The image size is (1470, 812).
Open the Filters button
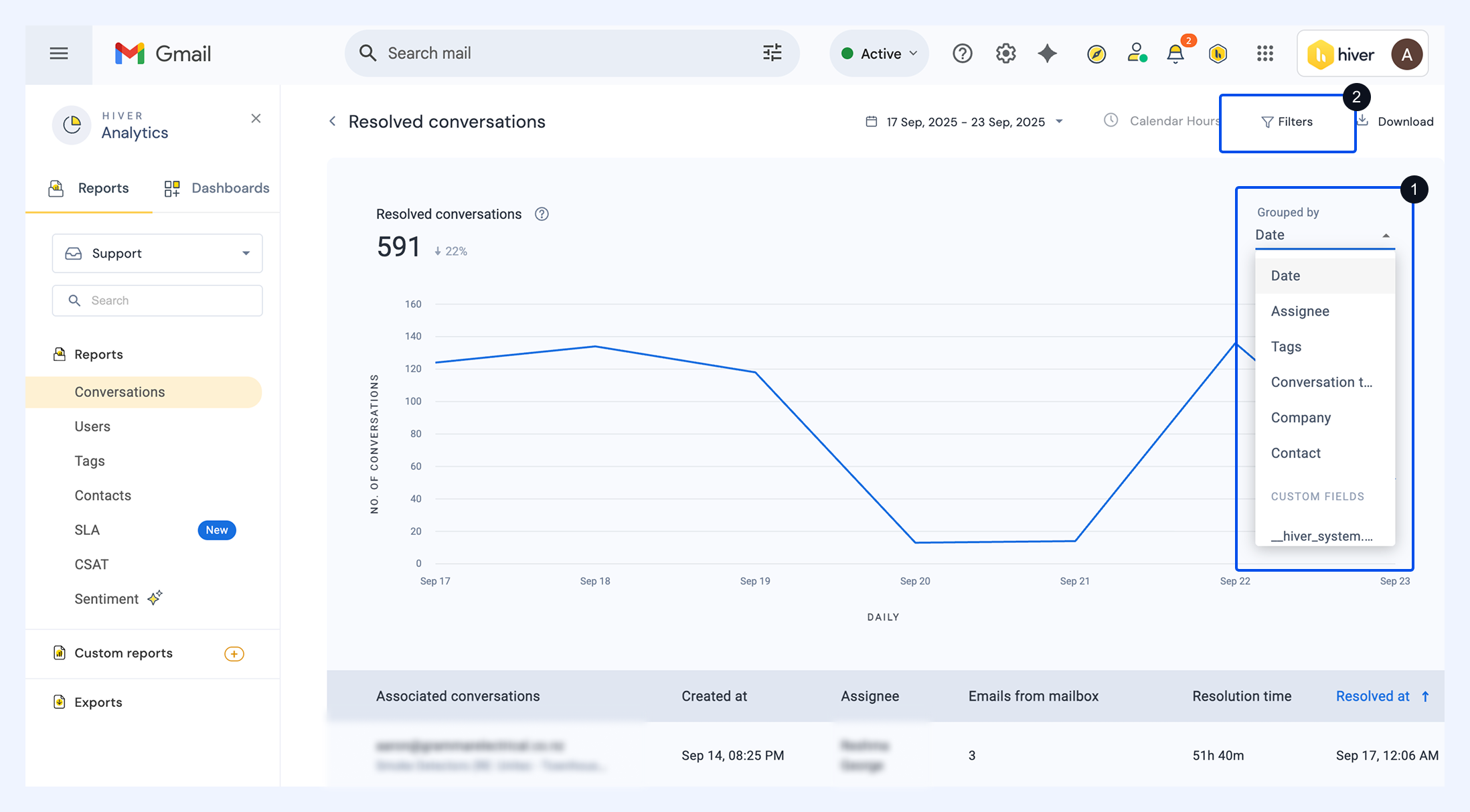point(1287,122)
